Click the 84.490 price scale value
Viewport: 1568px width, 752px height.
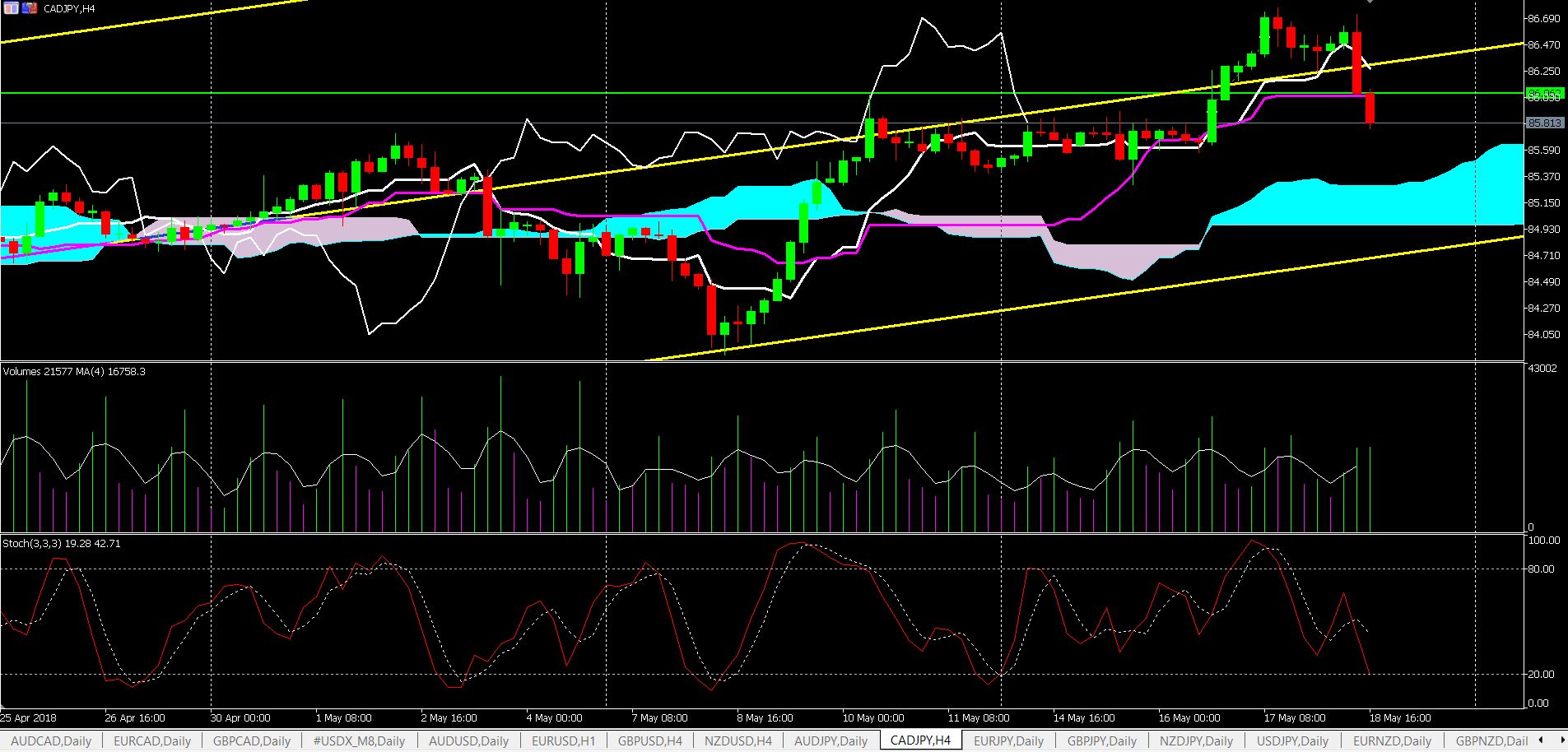pos(1544,281)
